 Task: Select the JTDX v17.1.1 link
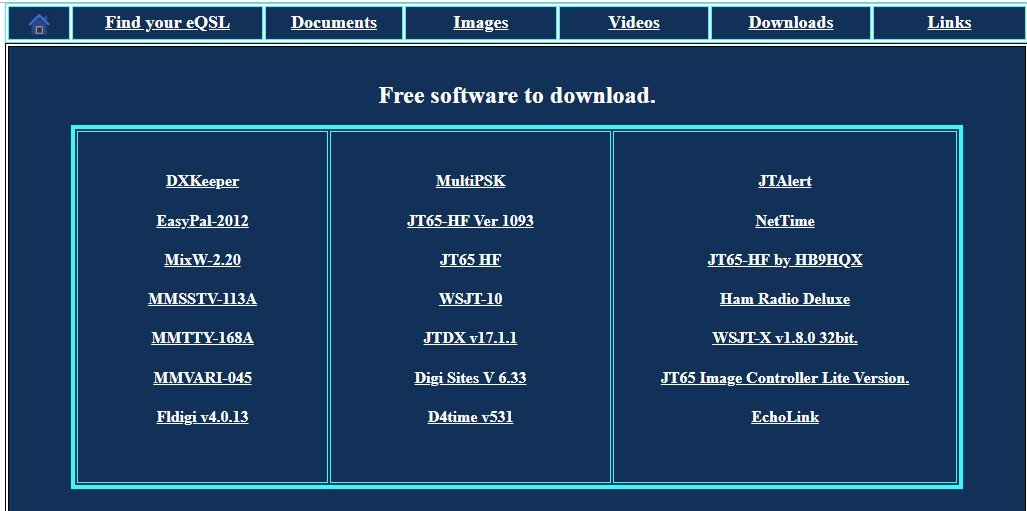(x=470, y=338)
